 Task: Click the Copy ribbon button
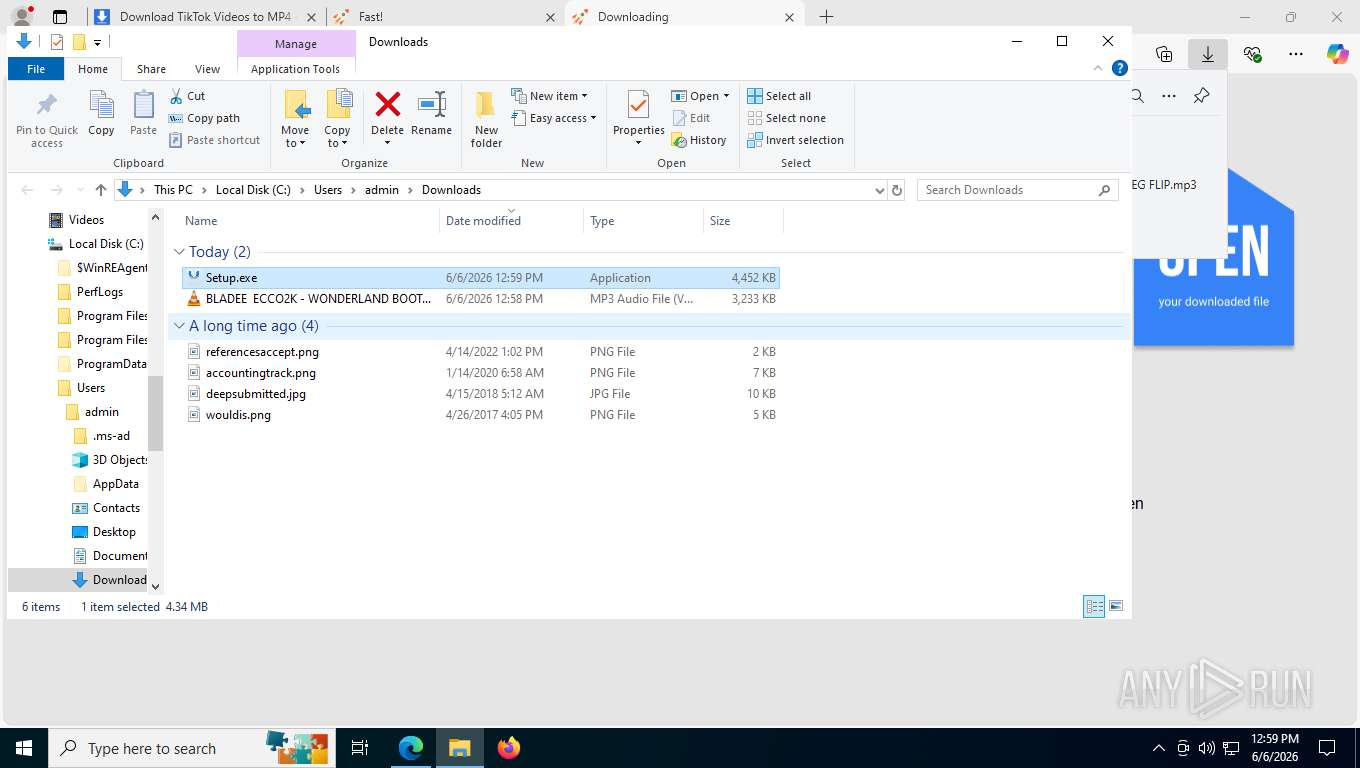(101, 113)
